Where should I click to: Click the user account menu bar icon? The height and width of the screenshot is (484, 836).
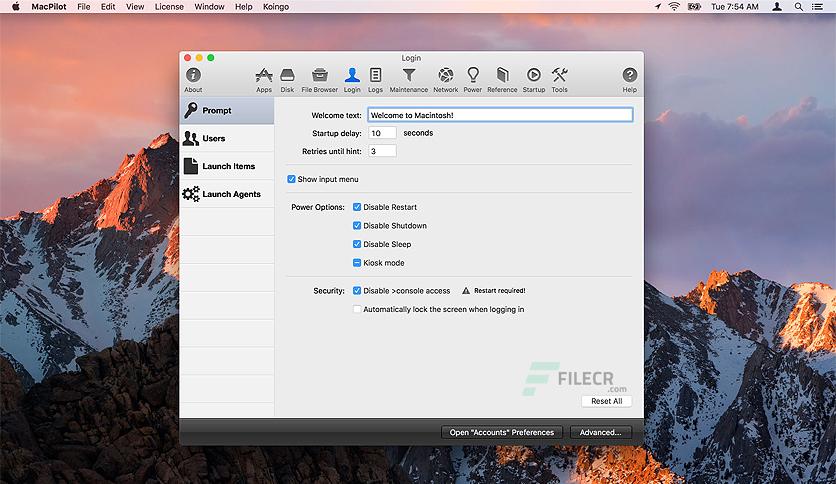click(777, 6)
